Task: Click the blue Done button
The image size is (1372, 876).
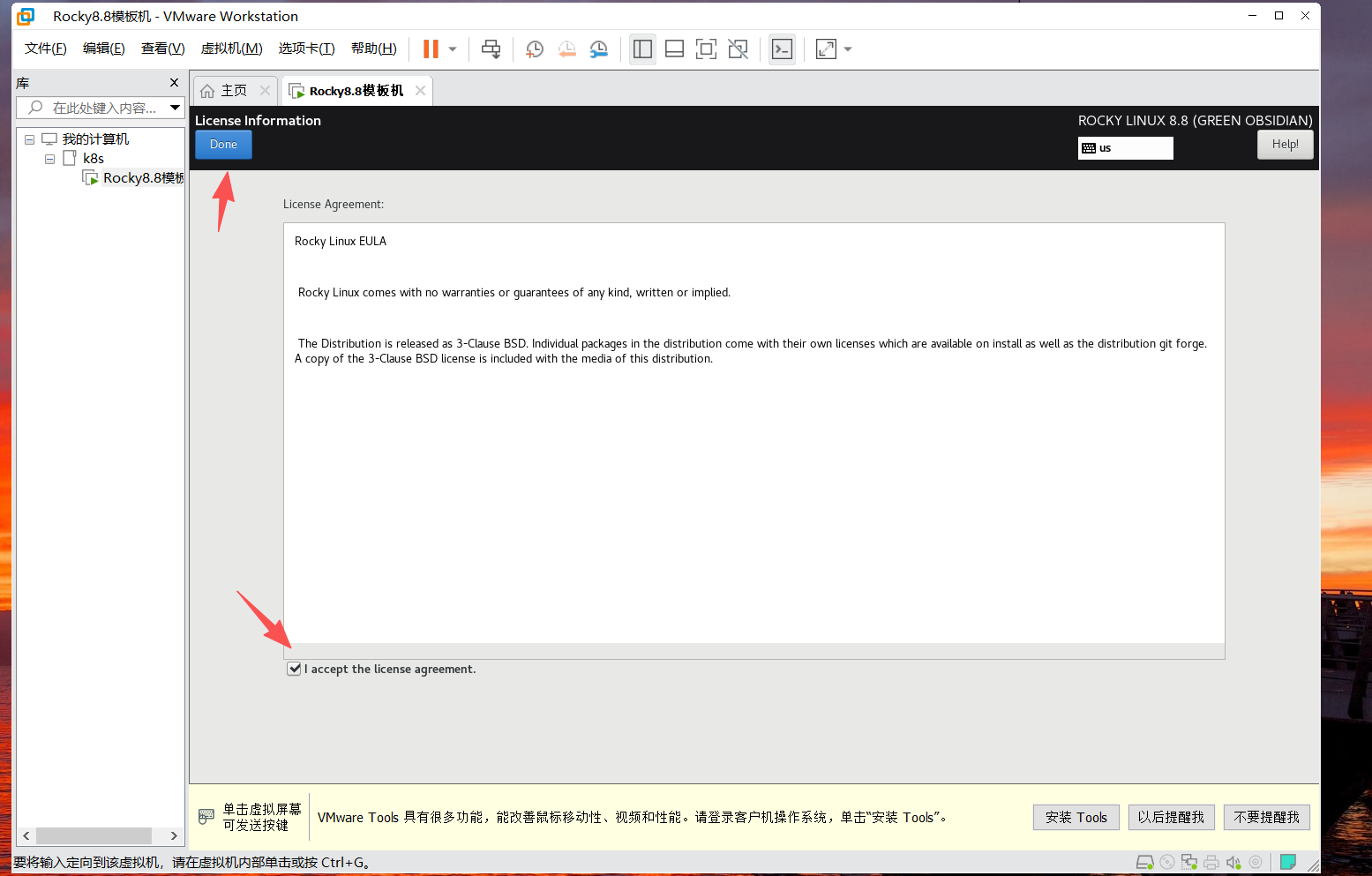Action: pyautogui.click(x=223, y=145)
